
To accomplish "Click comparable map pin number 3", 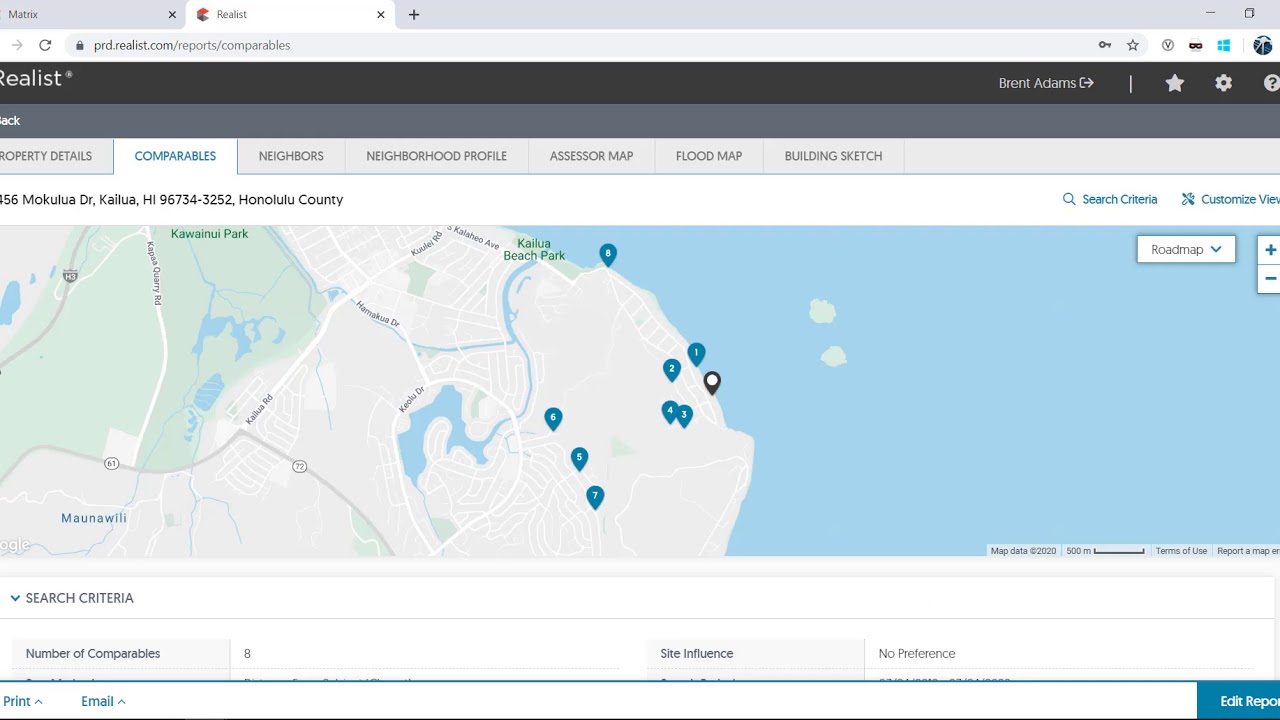I will pos(684,416).
